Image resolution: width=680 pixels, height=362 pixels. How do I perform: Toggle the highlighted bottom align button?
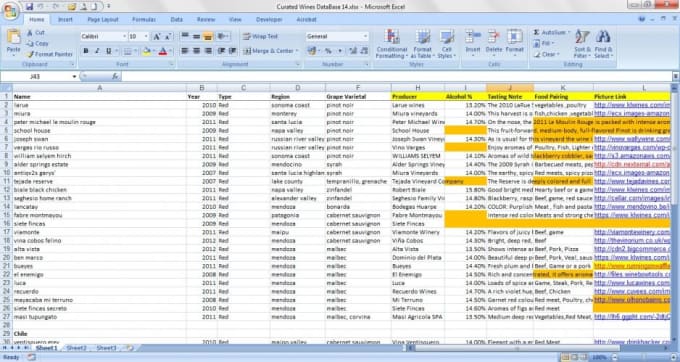(x=208, y=36)
